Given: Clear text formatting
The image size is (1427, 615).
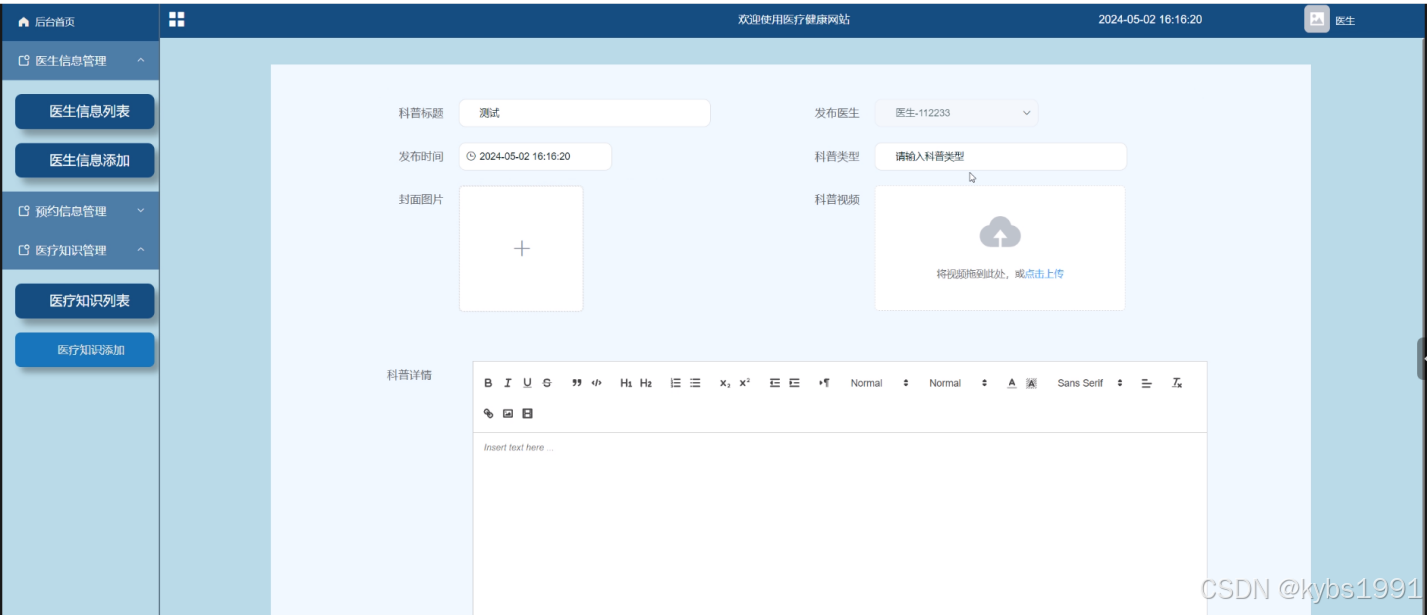Looking at the screenshot, I should 1177,383.
